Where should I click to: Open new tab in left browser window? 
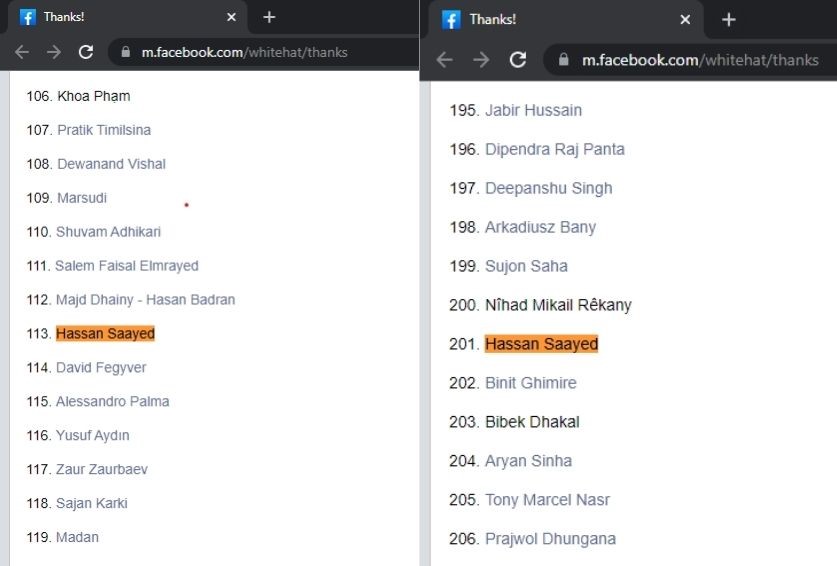tap(269, 17)
